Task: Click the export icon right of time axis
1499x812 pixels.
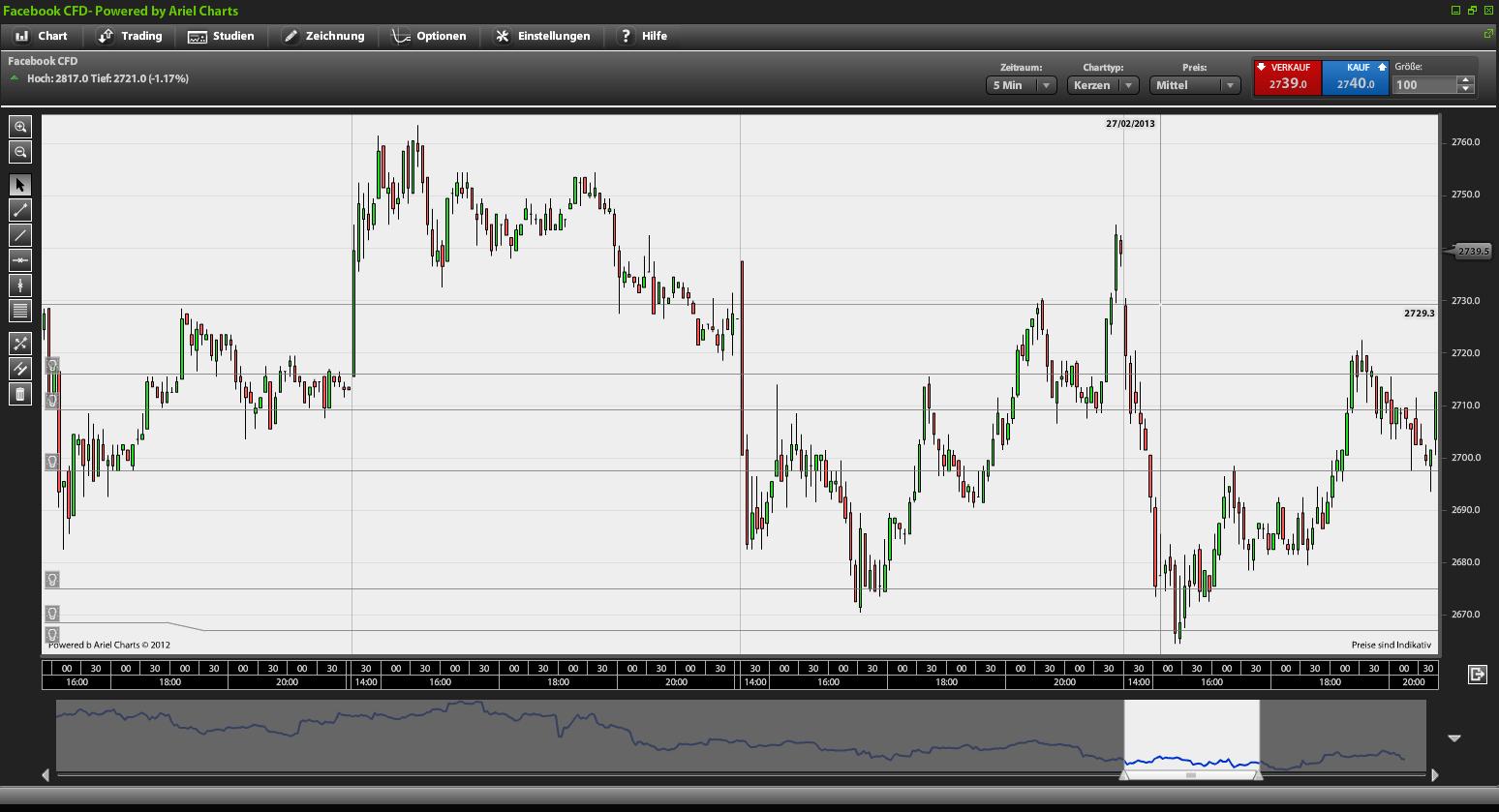Action: pos(1478,674)
